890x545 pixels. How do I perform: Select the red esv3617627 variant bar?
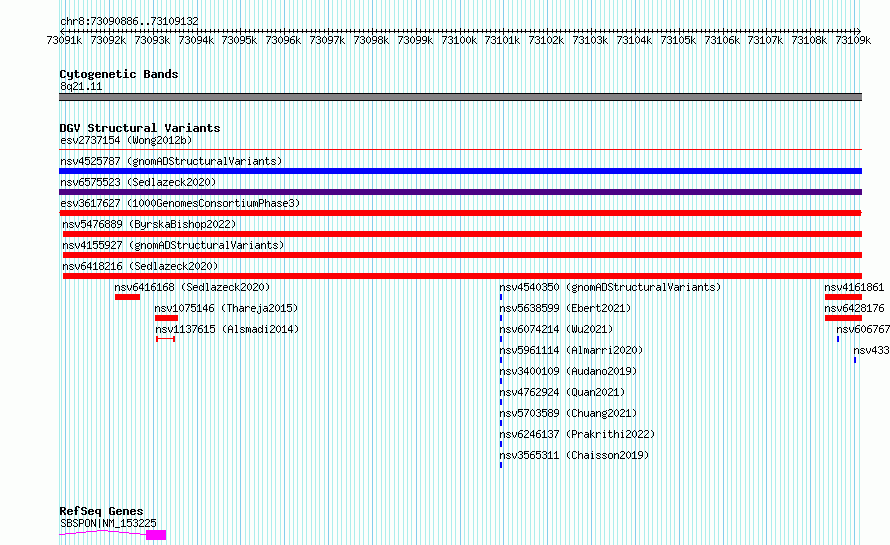point(460,213)
